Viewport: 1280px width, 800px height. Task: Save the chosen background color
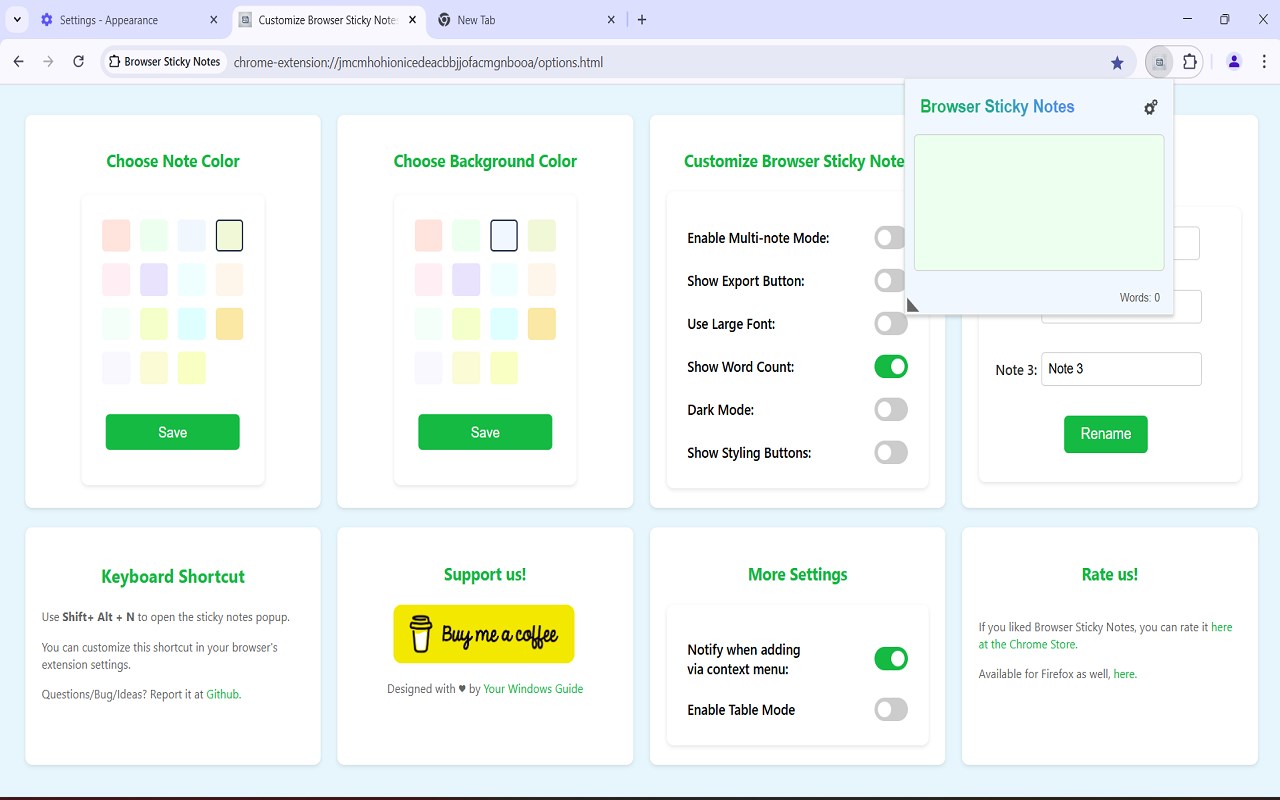click(x=485, y=432)
